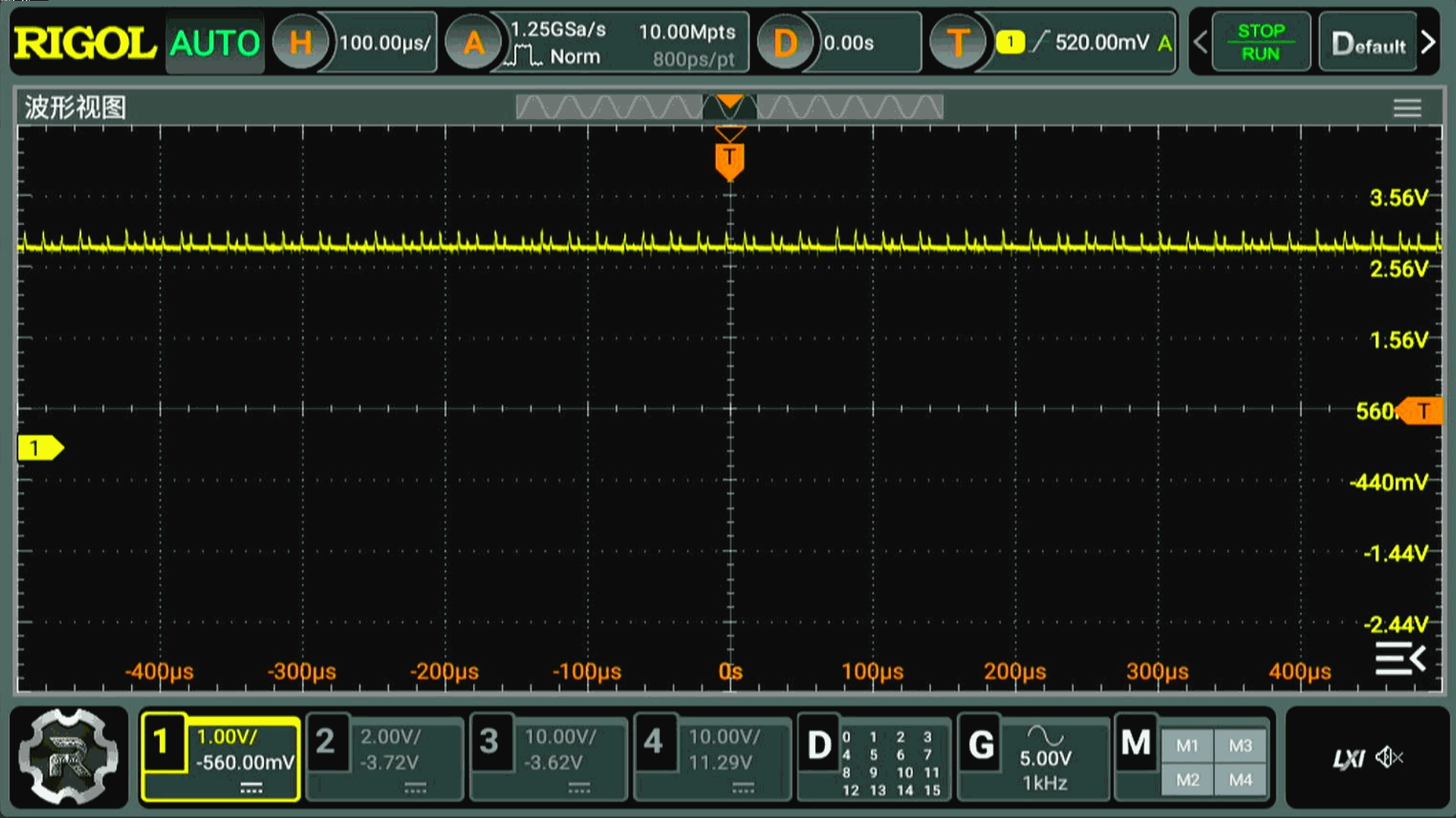Click the -400µs time axis label

point(159,672)
